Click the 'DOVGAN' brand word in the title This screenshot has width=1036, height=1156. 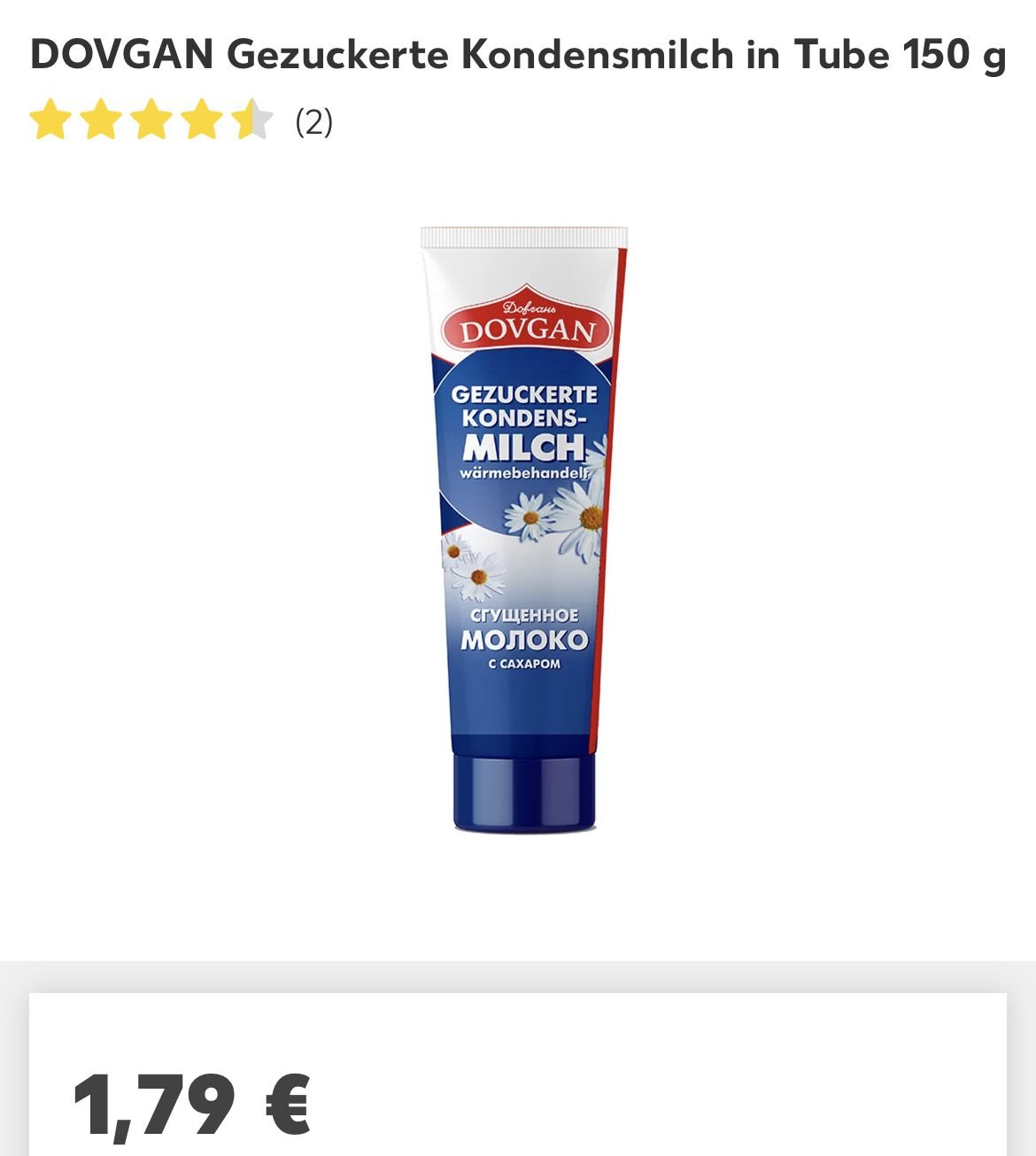pyautogui.click(x=122, y=55)
